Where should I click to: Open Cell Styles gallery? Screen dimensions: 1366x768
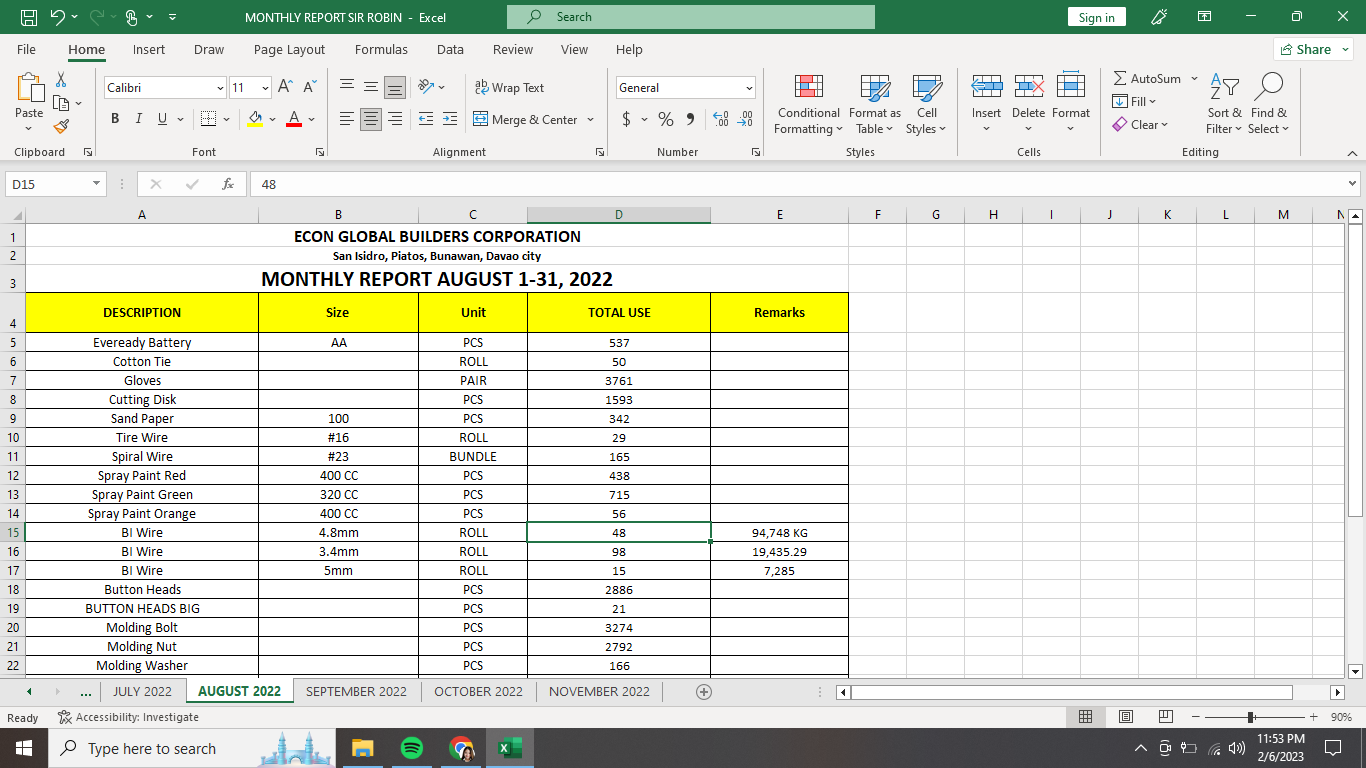tap(926, 104)
